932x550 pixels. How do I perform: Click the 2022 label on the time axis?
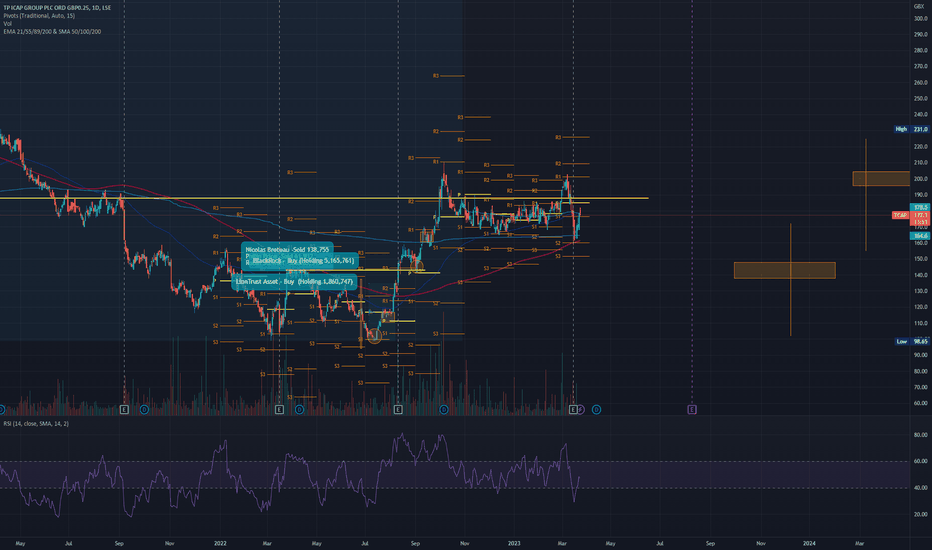click(x=220, y=543)
